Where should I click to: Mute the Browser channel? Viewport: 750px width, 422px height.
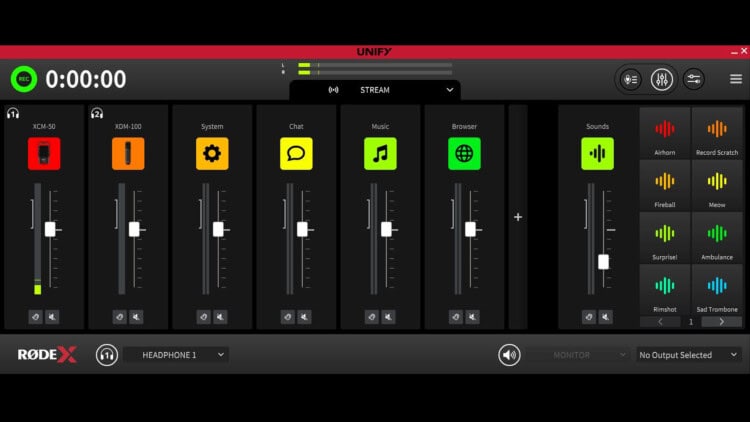473,317
